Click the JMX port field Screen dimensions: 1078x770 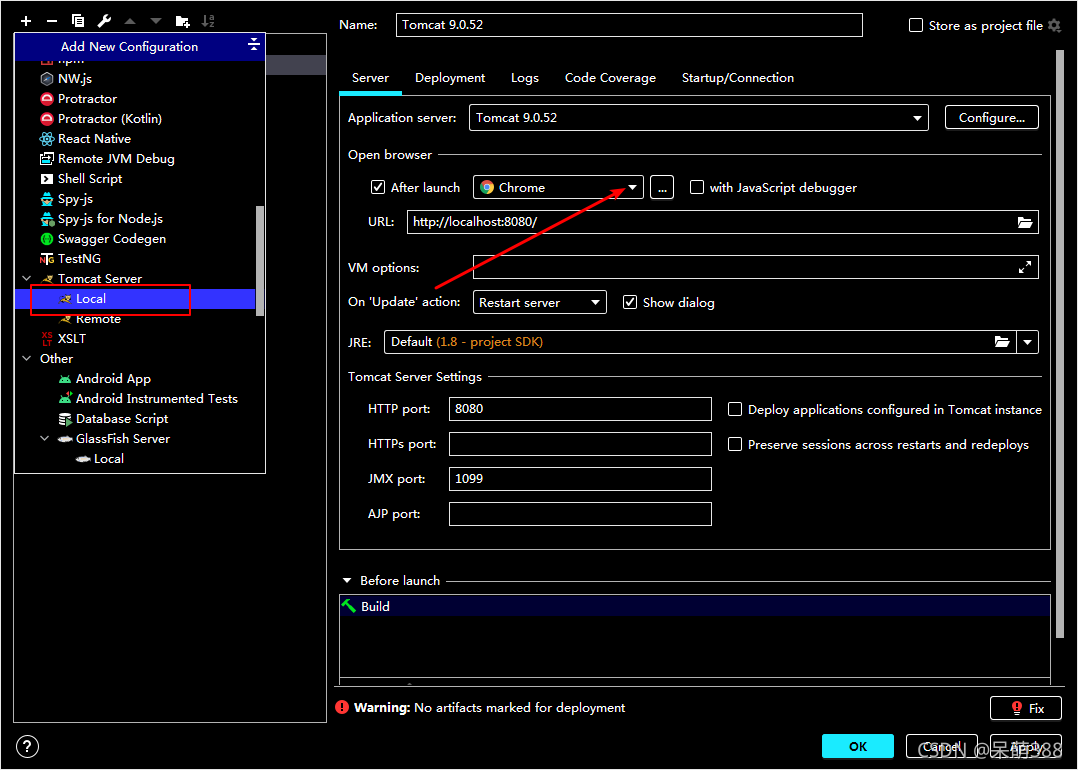tap(580, 478)
